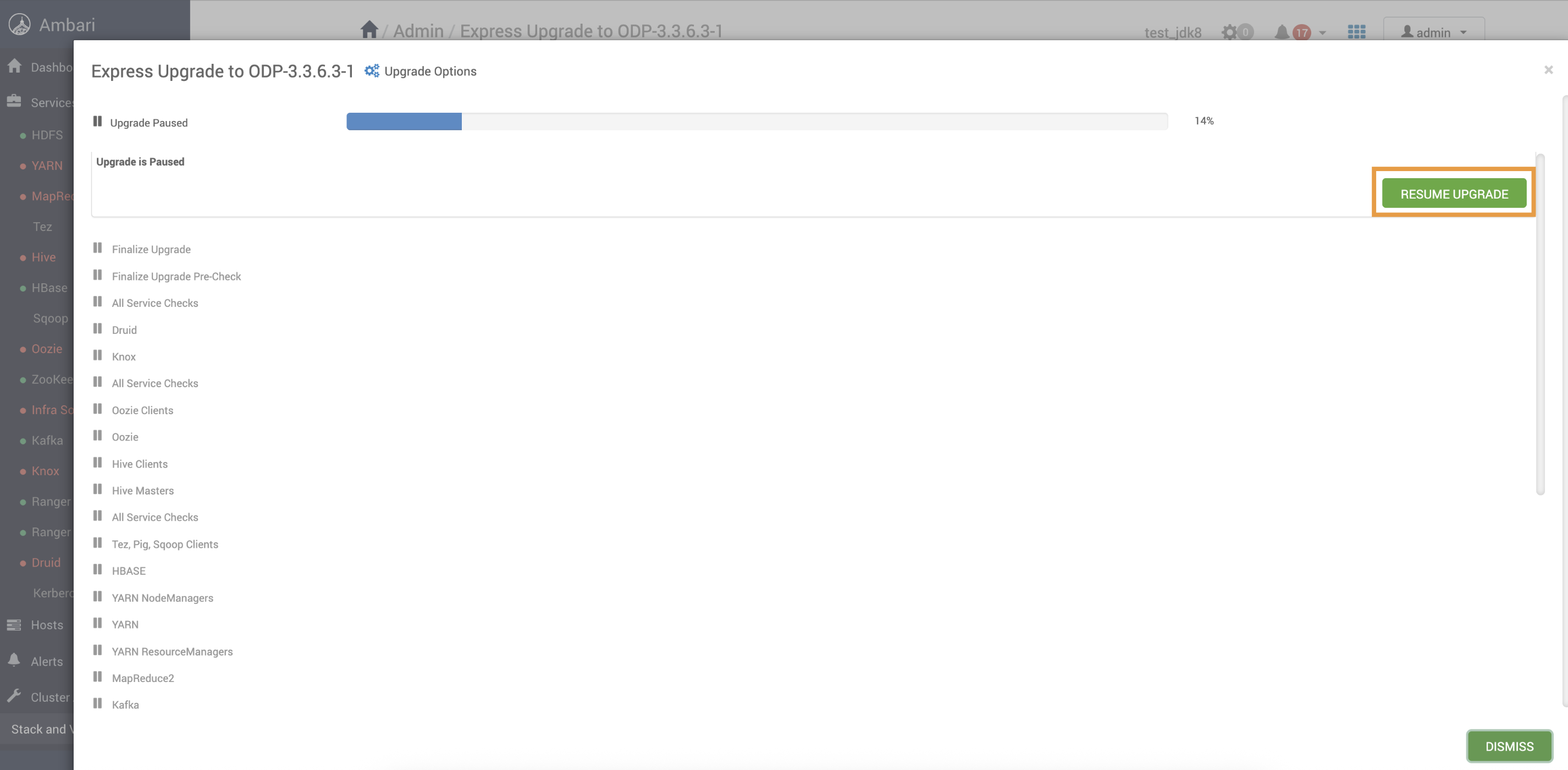The width and height of the screenshot is (1568, 770).
Task: Open Upgrade Options link
Action: [x=430, y=71]
